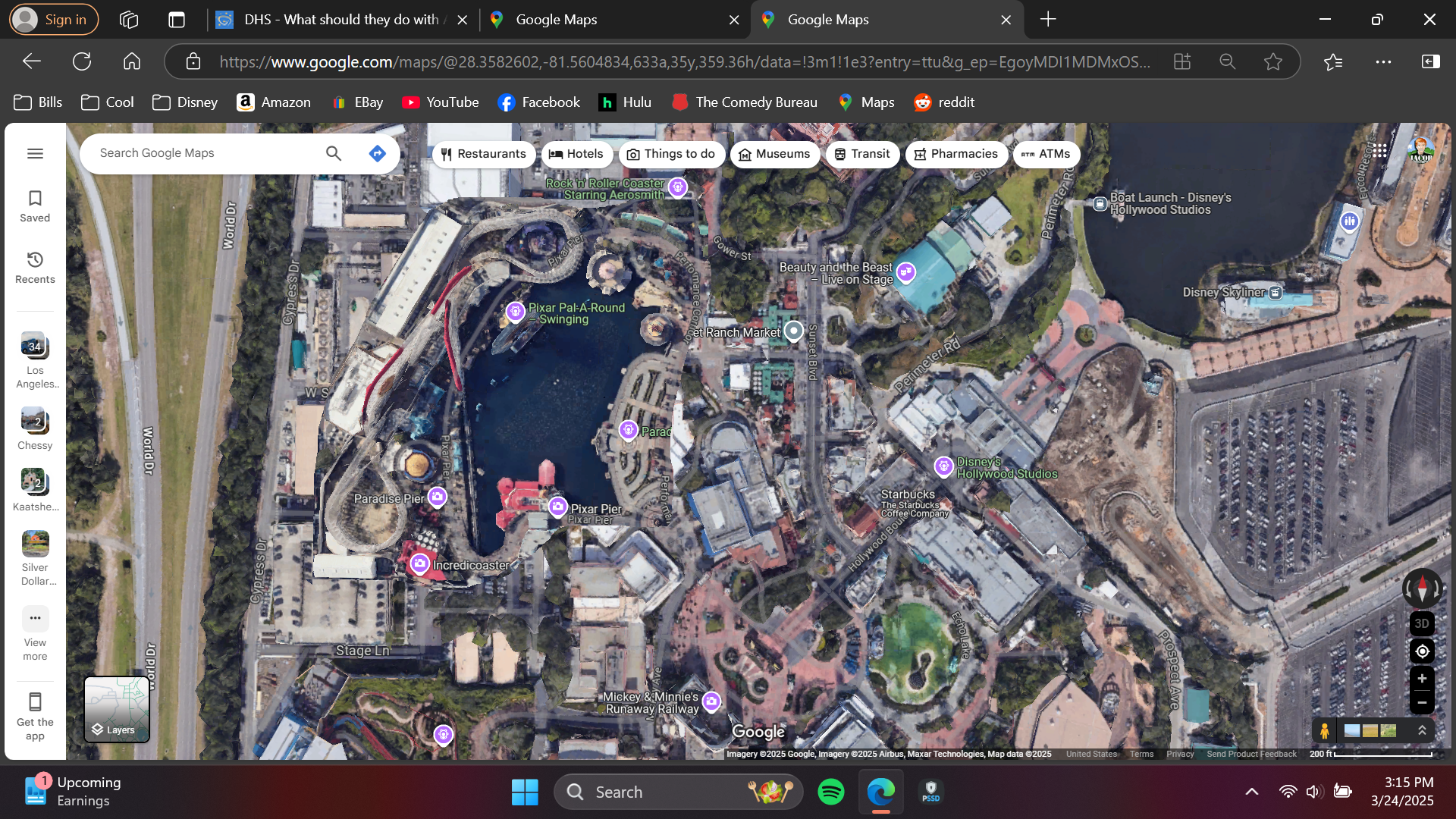Screen dimensions: 1456x819
Task: Click the Pixar Pier camera marker
Action: (x=557, y=507)
